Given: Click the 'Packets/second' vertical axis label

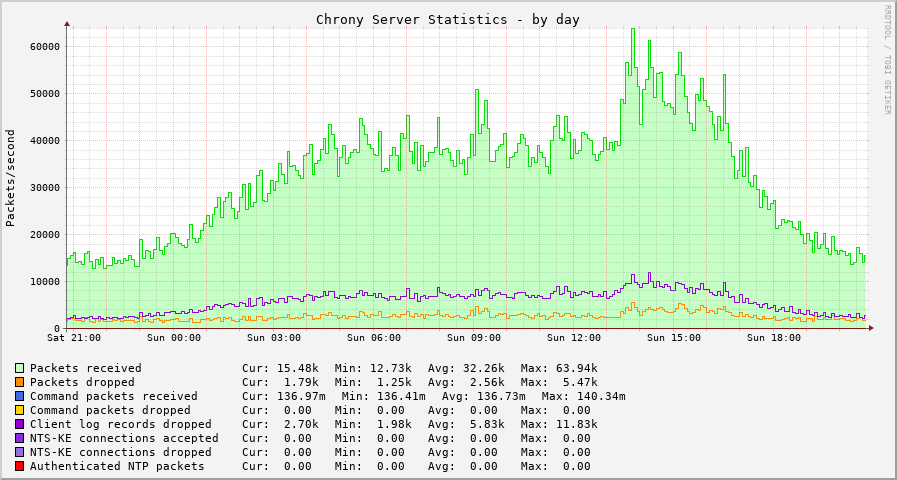Looking at the screenshot, I should (x=10, y=178).
